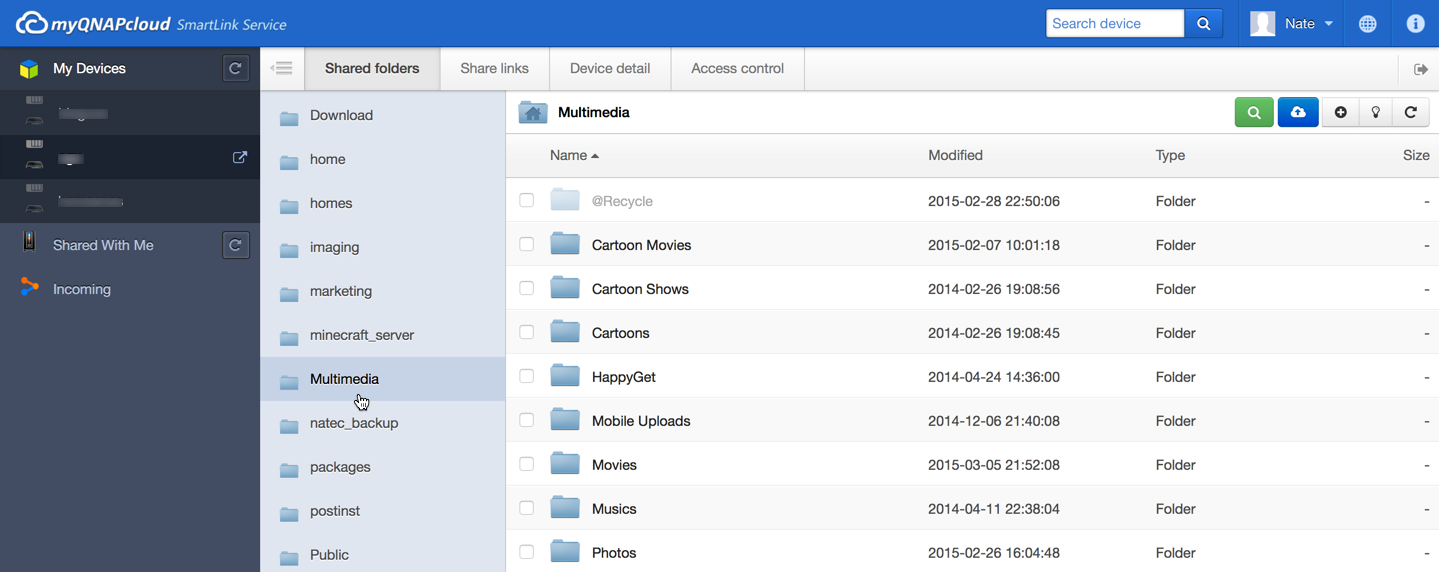Click the blue cloud upload button
This screenshot has height=572, width=1439.
(x=1298, y=113)
